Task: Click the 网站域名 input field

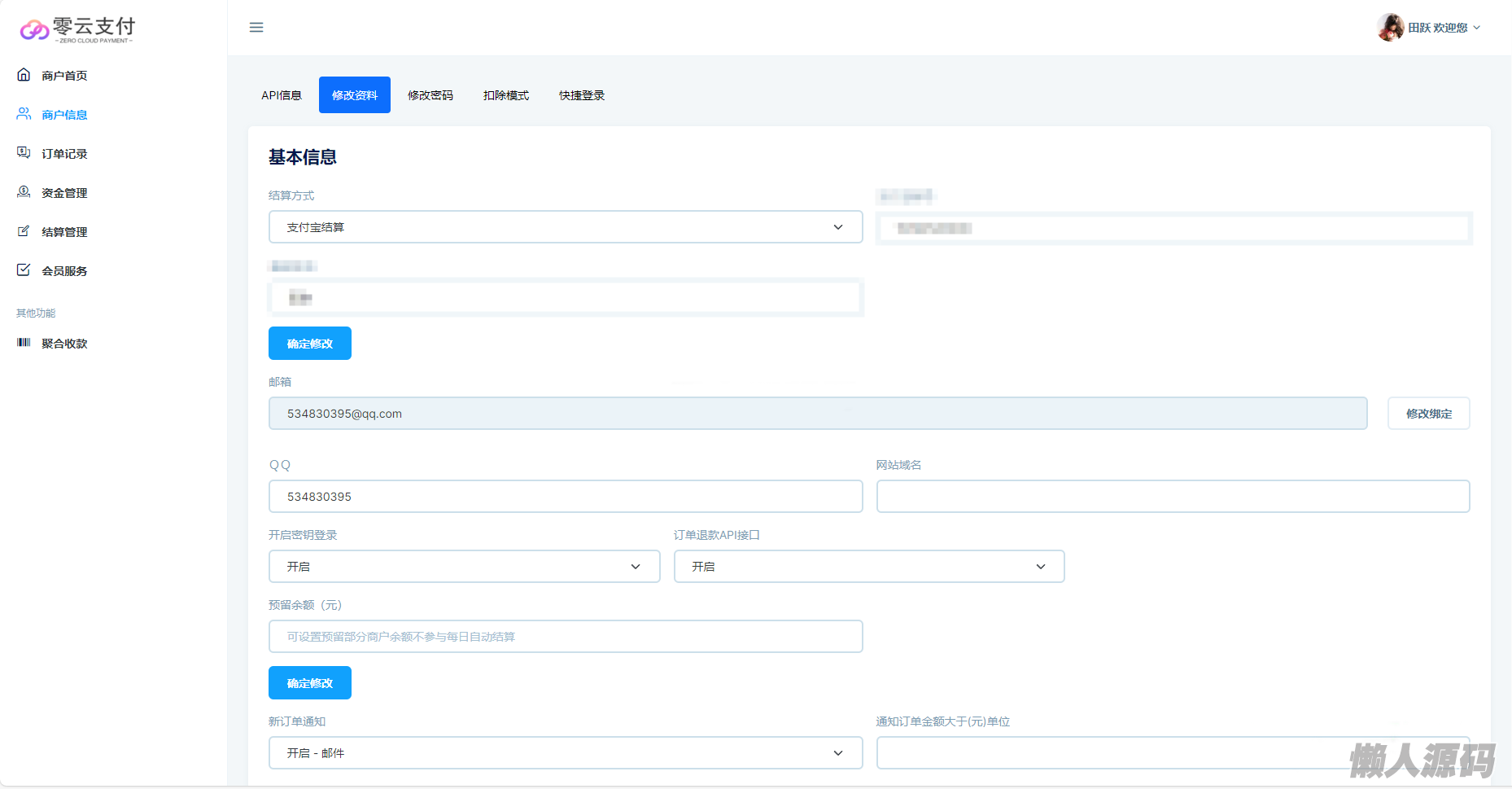Action: [1173, 497]
